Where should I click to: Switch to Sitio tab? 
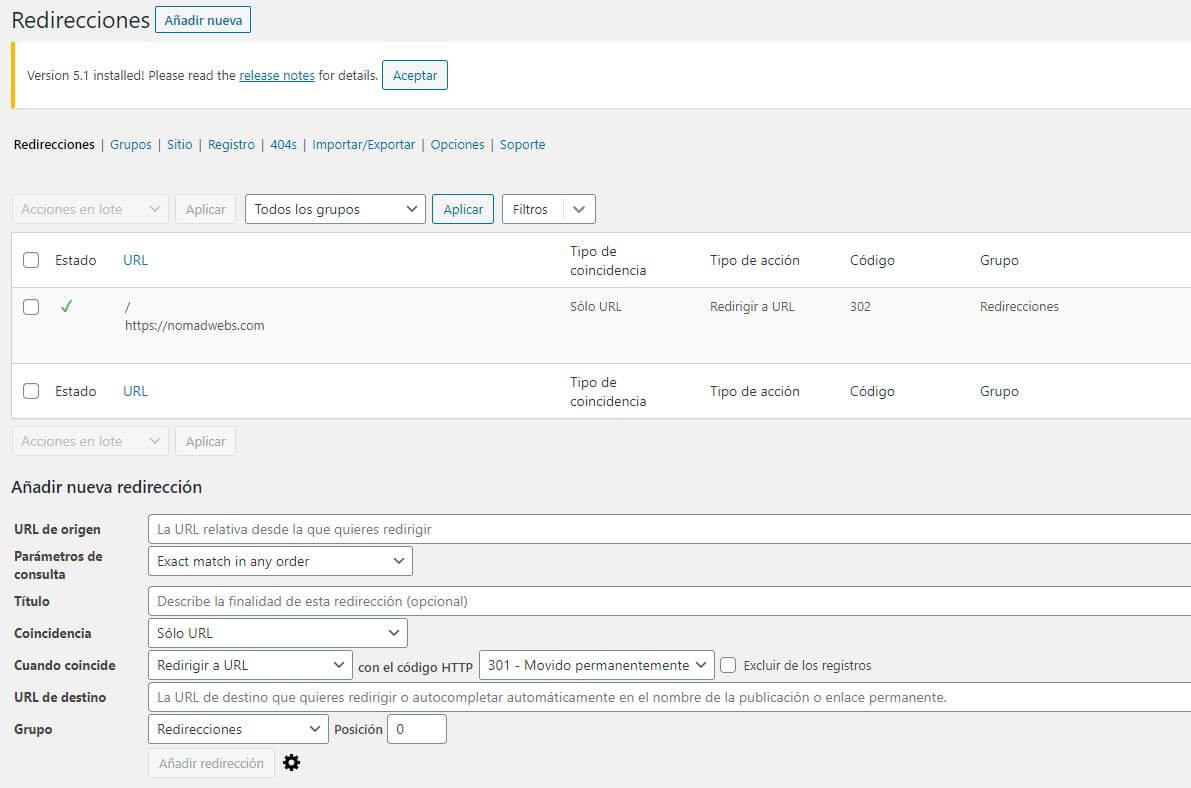[x=179, y=144]
